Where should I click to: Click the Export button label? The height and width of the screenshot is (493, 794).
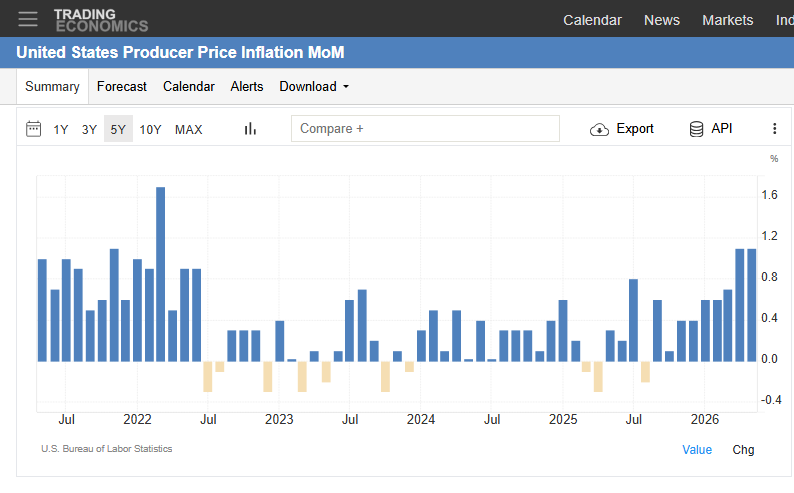(x=634, y=129)
